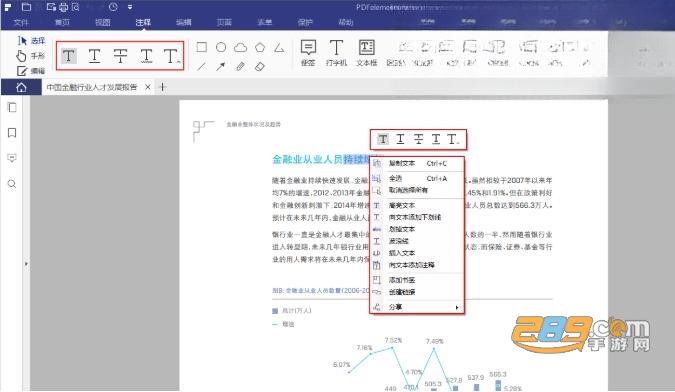This screenshot has width=675, height=392.
Task: Switch to the 保护 ribbon tab
Action: point(305,22)
